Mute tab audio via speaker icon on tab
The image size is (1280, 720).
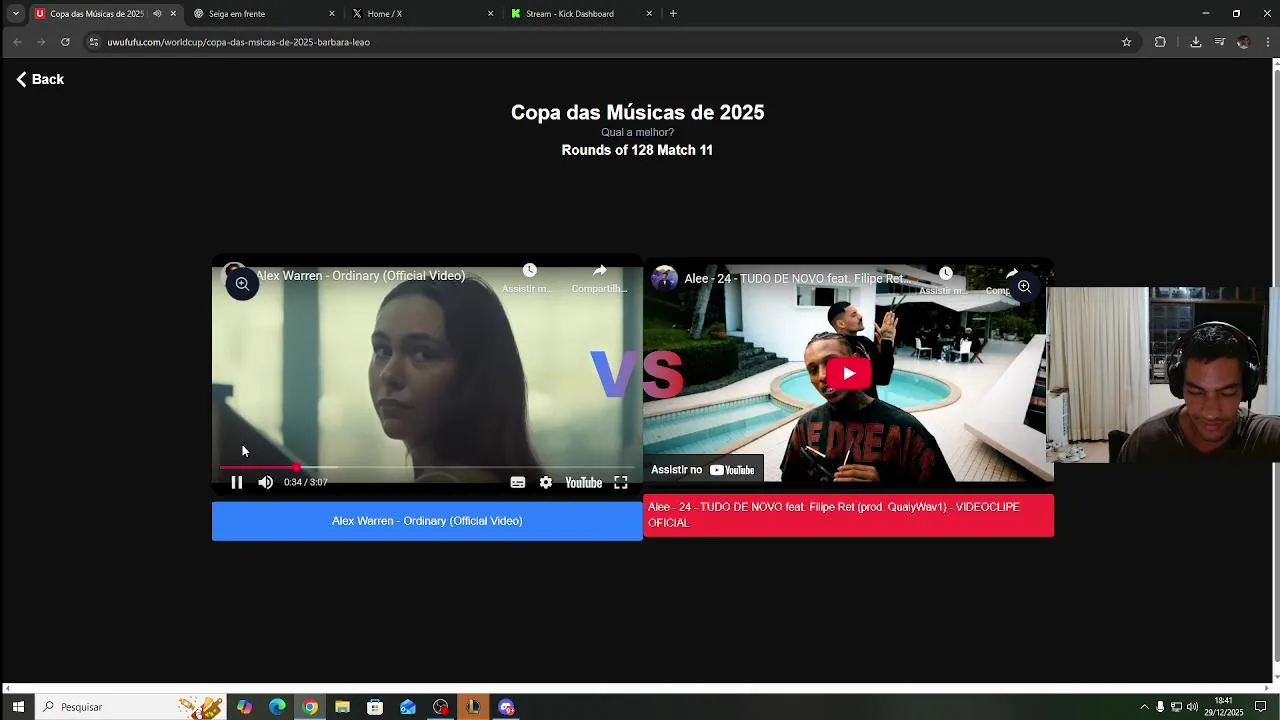point(157,14)
